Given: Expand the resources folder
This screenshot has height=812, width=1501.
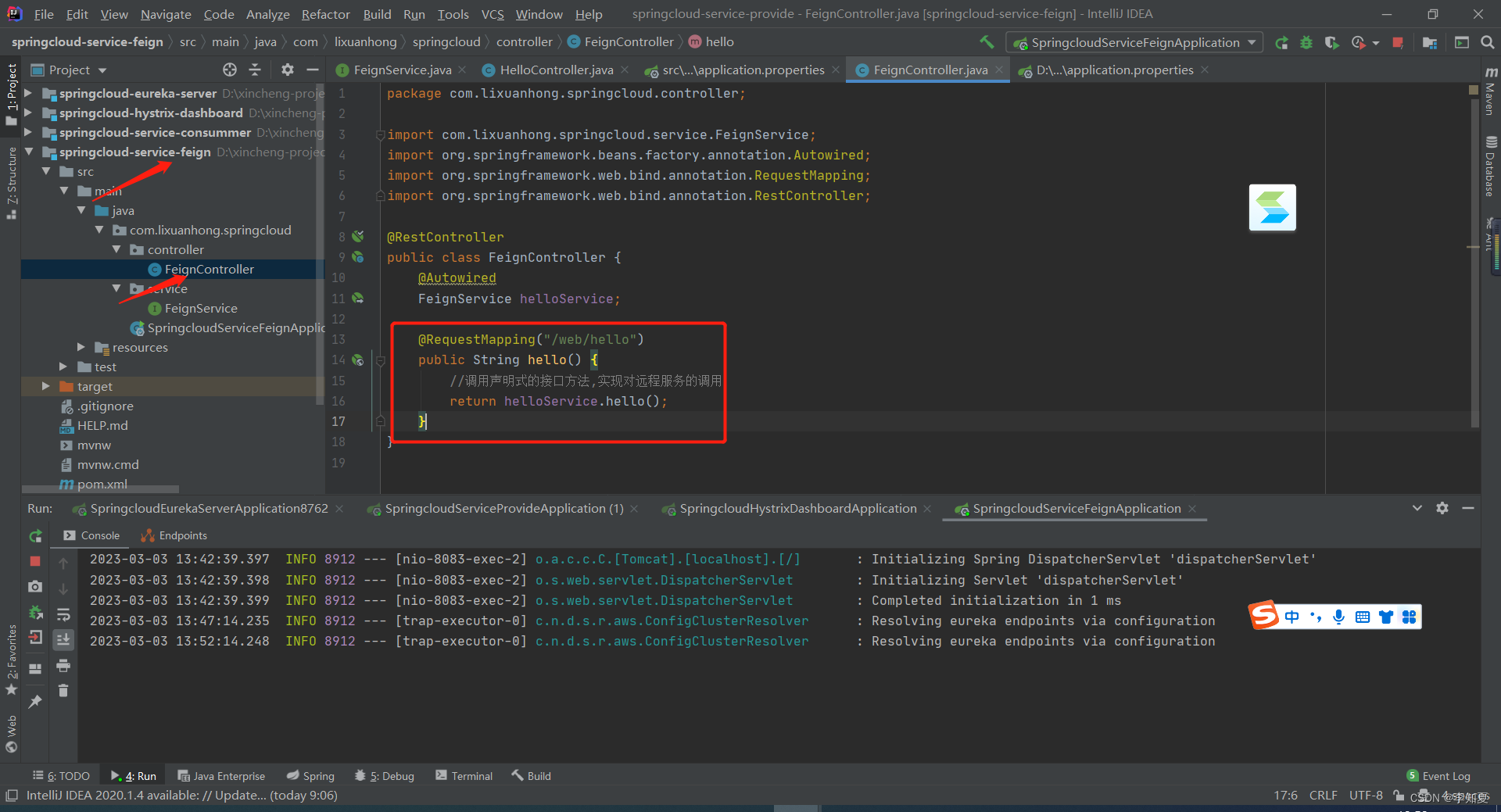Looking at the screenshot, I should 81,347.
